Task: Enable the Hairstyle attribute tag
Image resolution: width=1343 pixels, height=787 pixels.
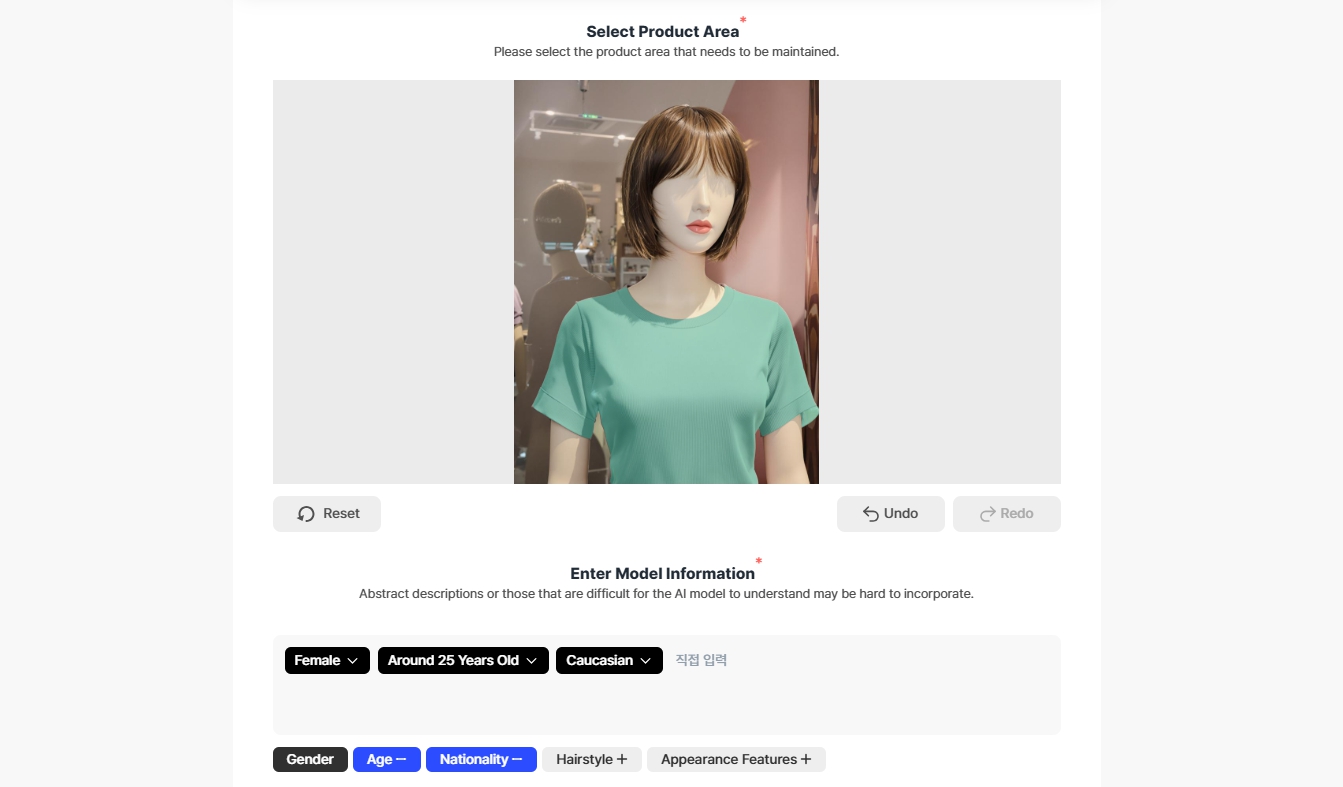Action: (591, 759)
